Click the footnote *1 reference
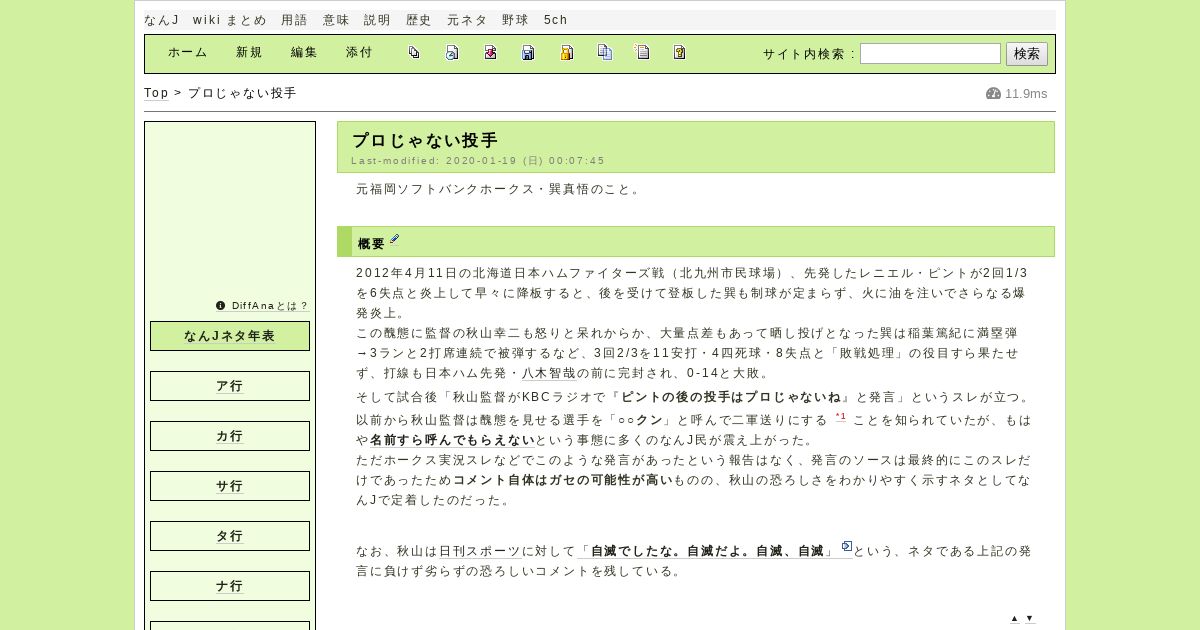The height and width of the screenshot is (630, 1200). (x=840, y=417)
